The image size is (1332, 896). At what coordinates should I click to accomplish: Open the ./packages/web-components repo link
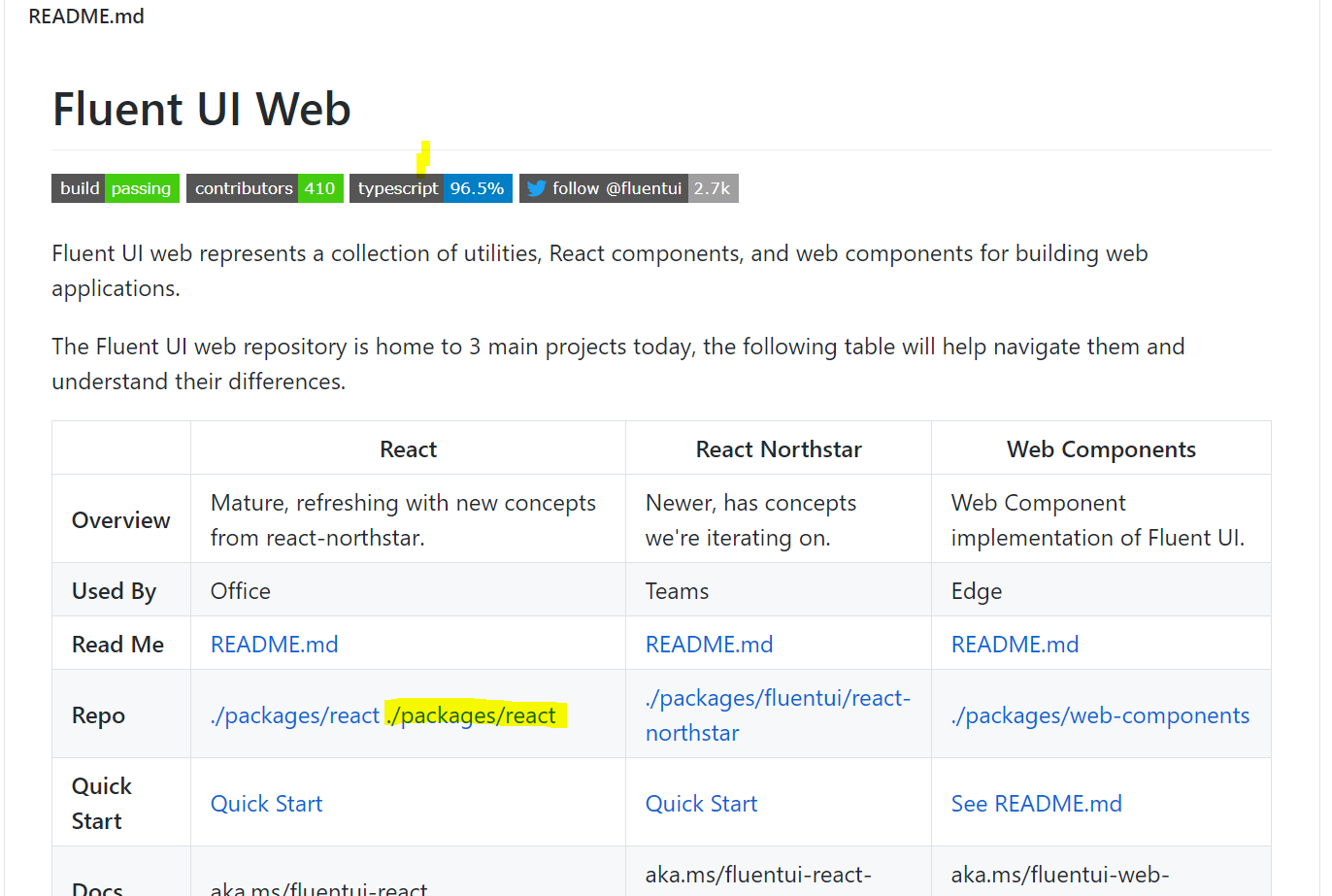click(1100, 715)
